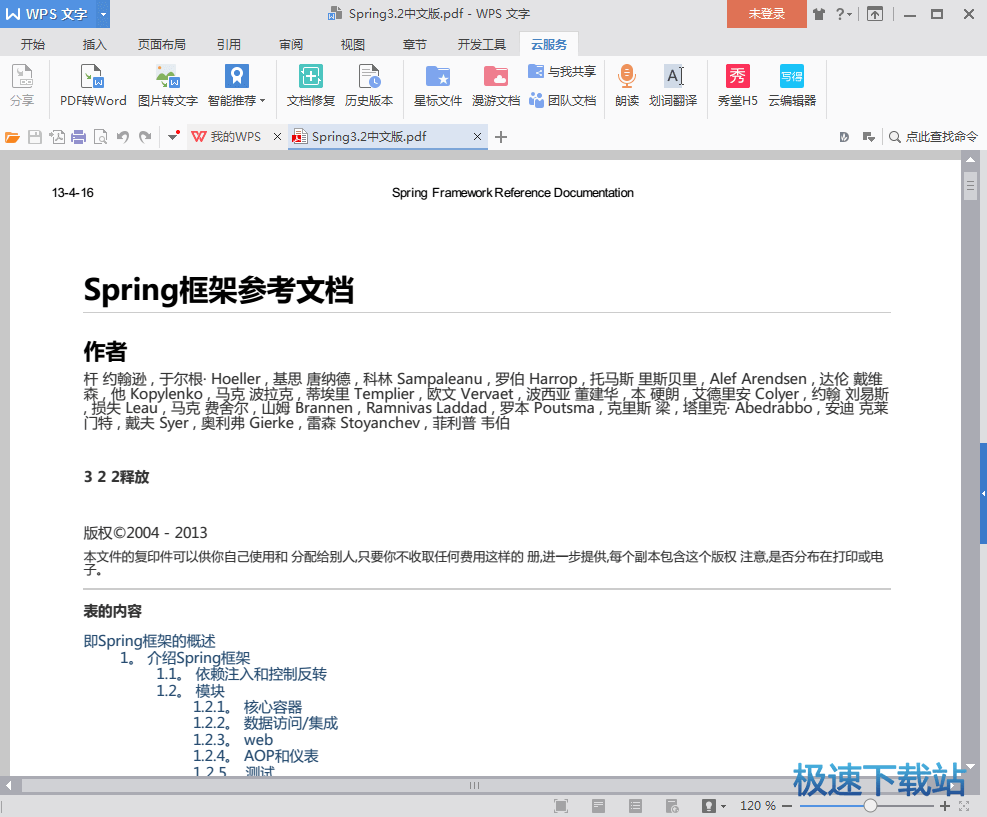Open the 开始 ribbon tab
987x817 pixels.
point(33,44)
